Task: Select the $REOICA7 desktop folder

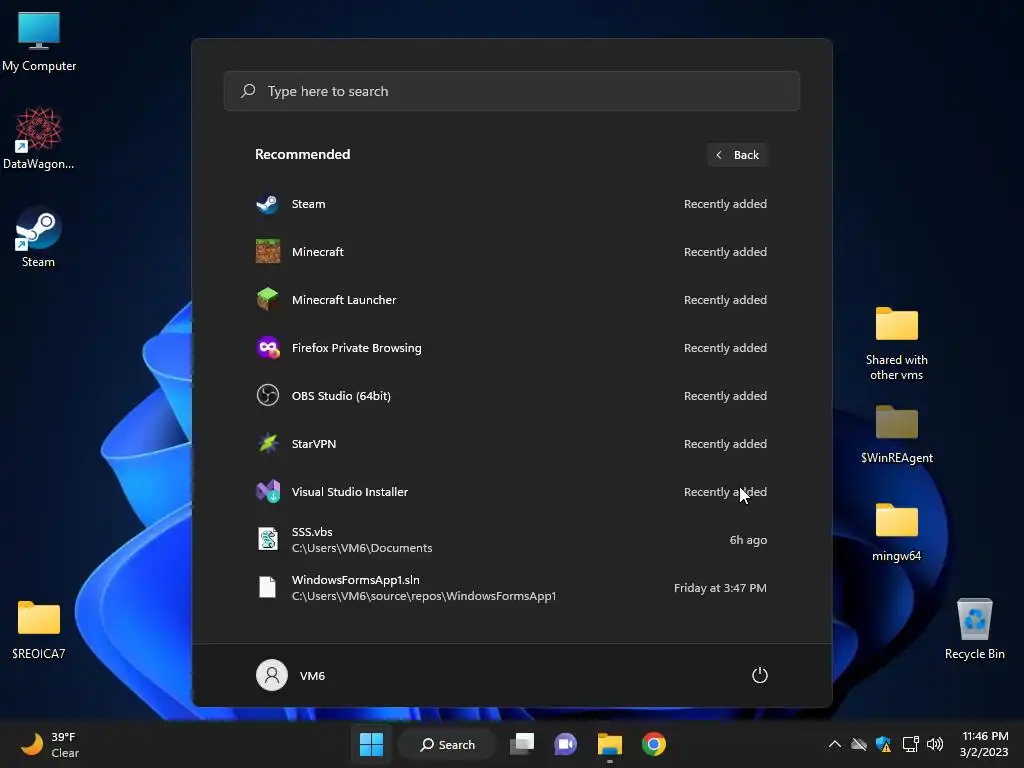Action: [x=39, y=630]
